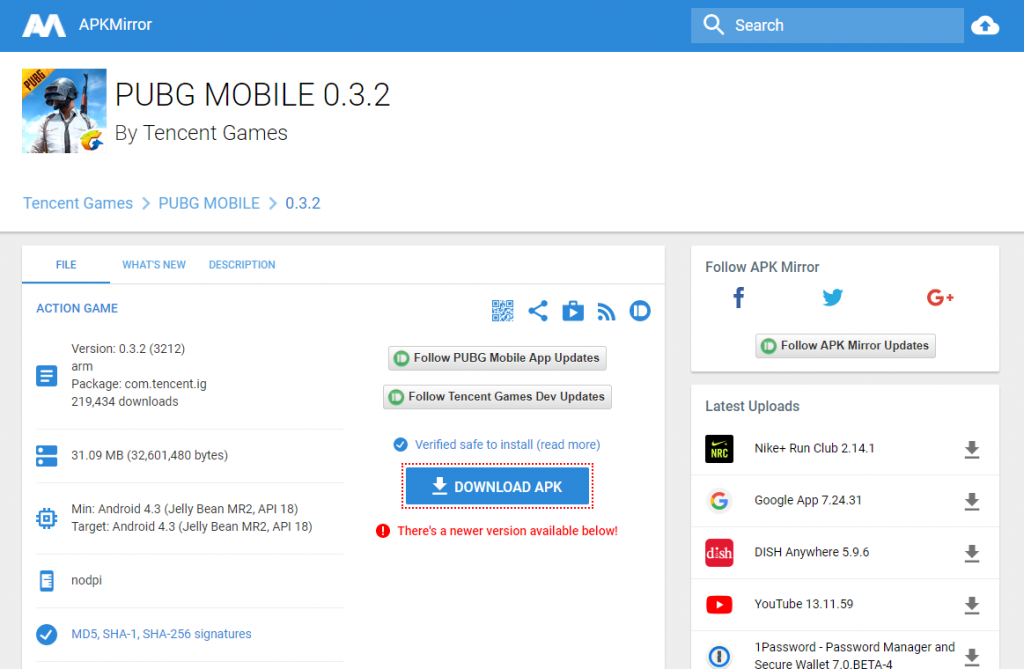Click the dish app icon
This screenshot has width=1024, height=669.
point(719,553)
